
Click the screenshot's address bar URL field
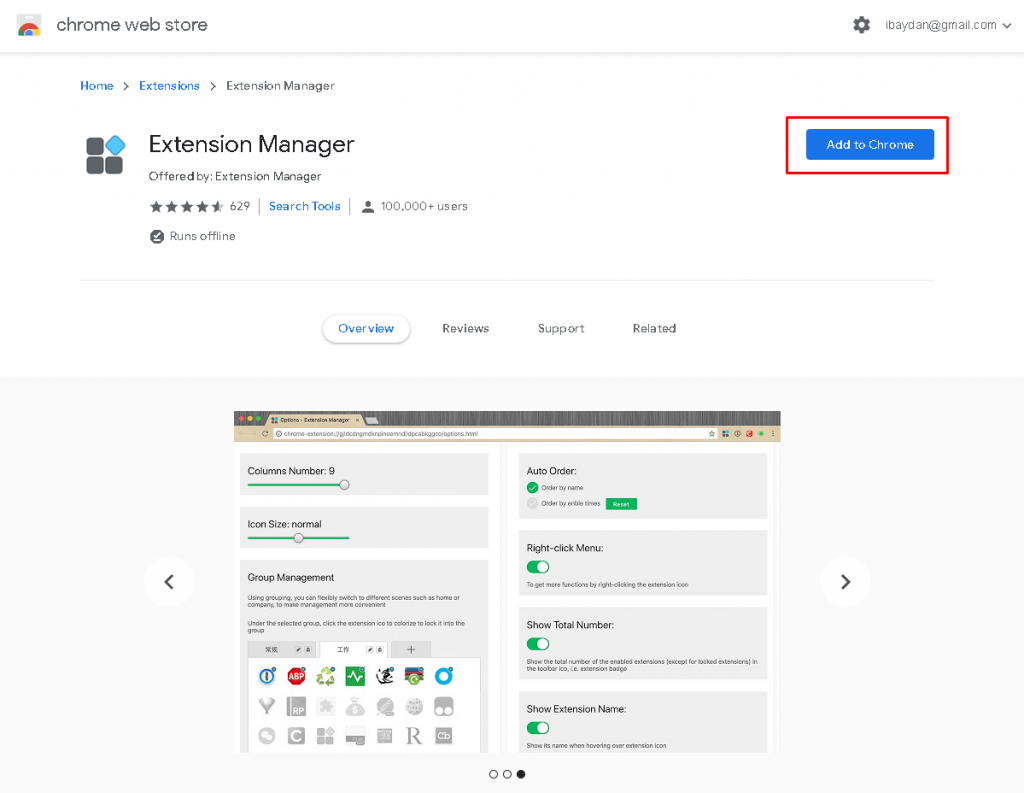tap(495, 433)
